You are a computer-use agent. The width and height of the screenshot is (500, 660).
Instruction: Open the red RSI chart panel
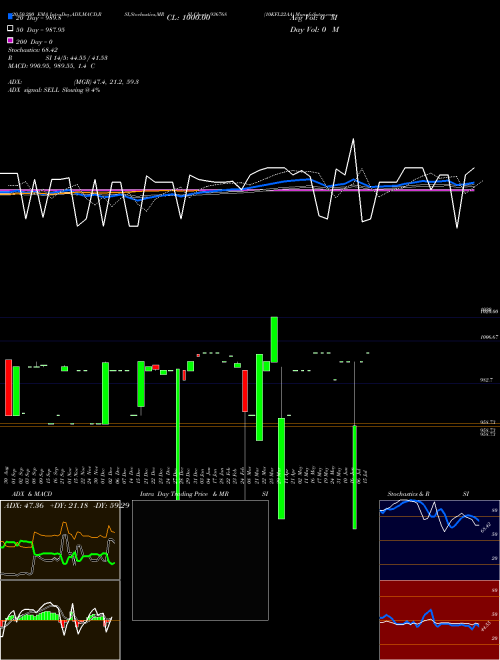pyautogui.click(x=439, y=620)
